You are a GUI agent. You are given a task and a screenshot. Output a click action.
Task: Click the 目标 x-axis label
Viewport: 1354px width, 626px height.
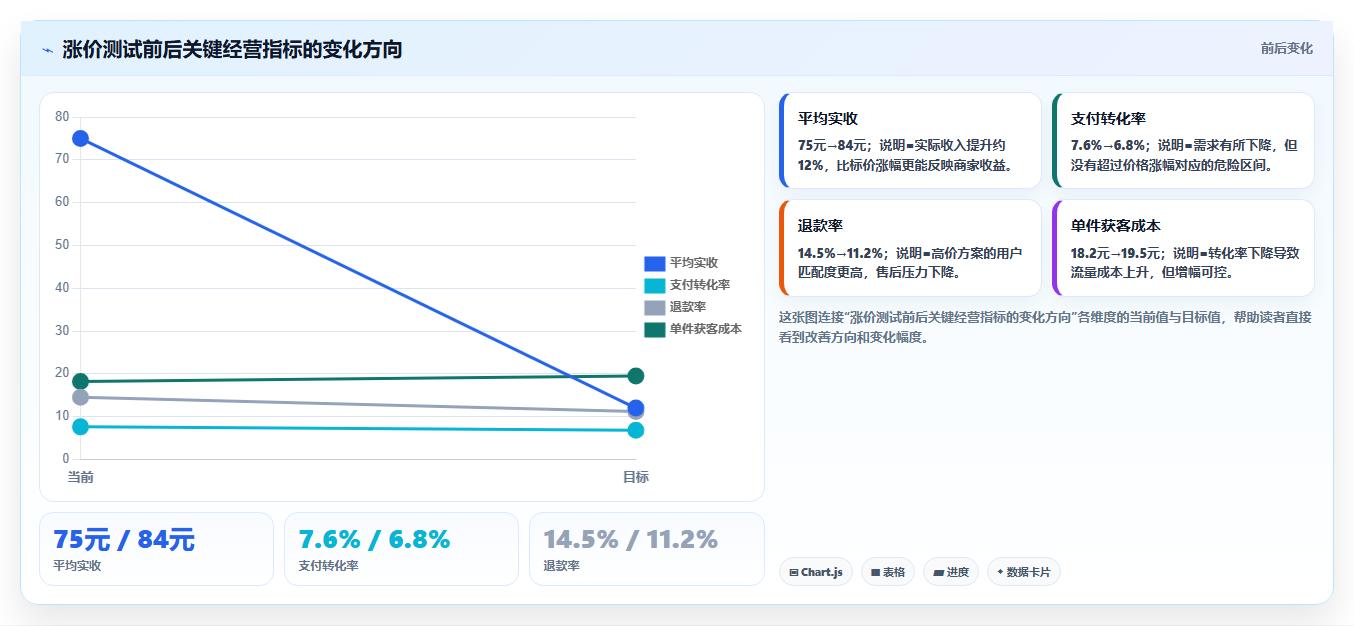pyautogui.click(x=636, y=477)
